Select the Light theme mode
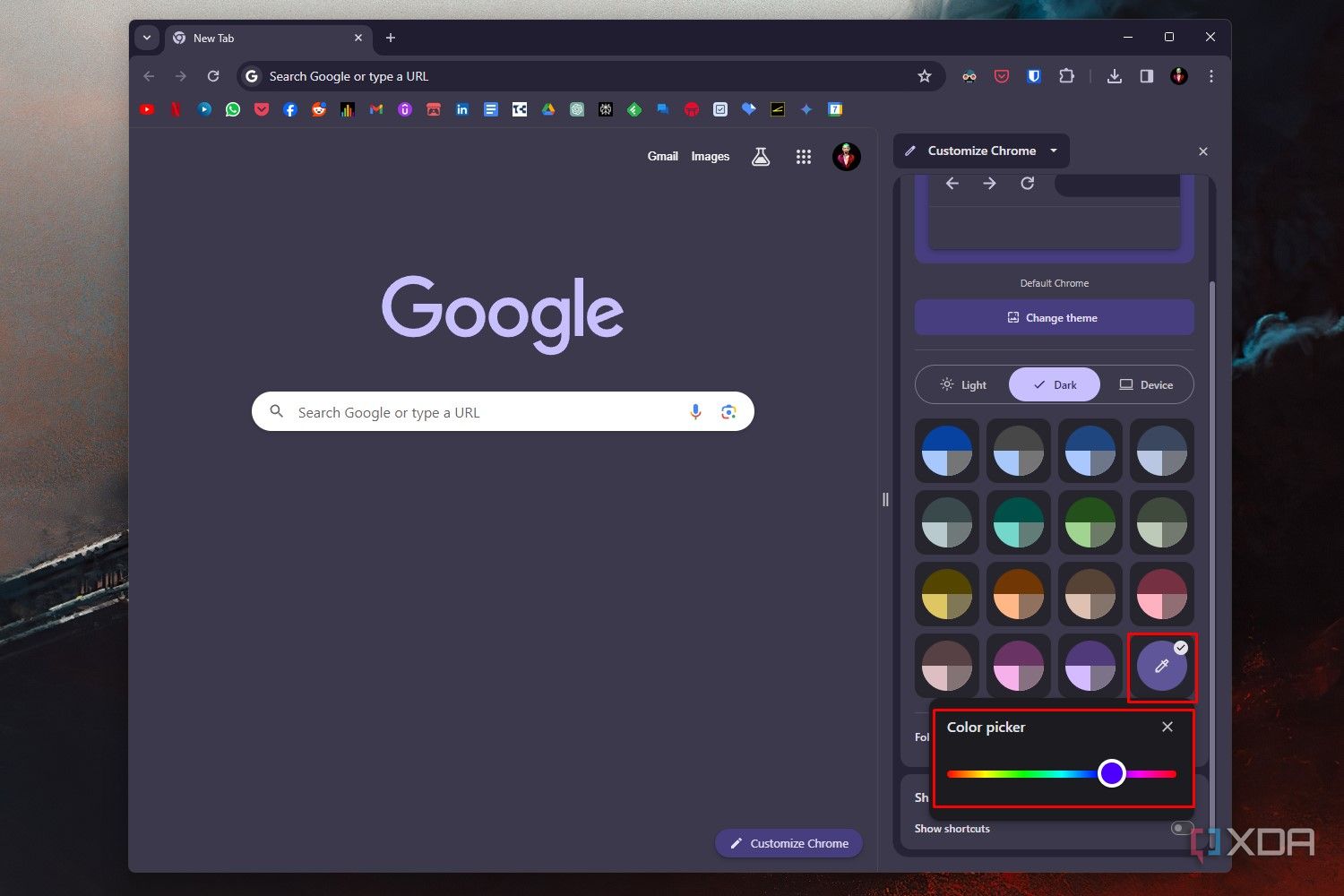The height and width of the screenshot is (896, 1344). tap(964, 384)
